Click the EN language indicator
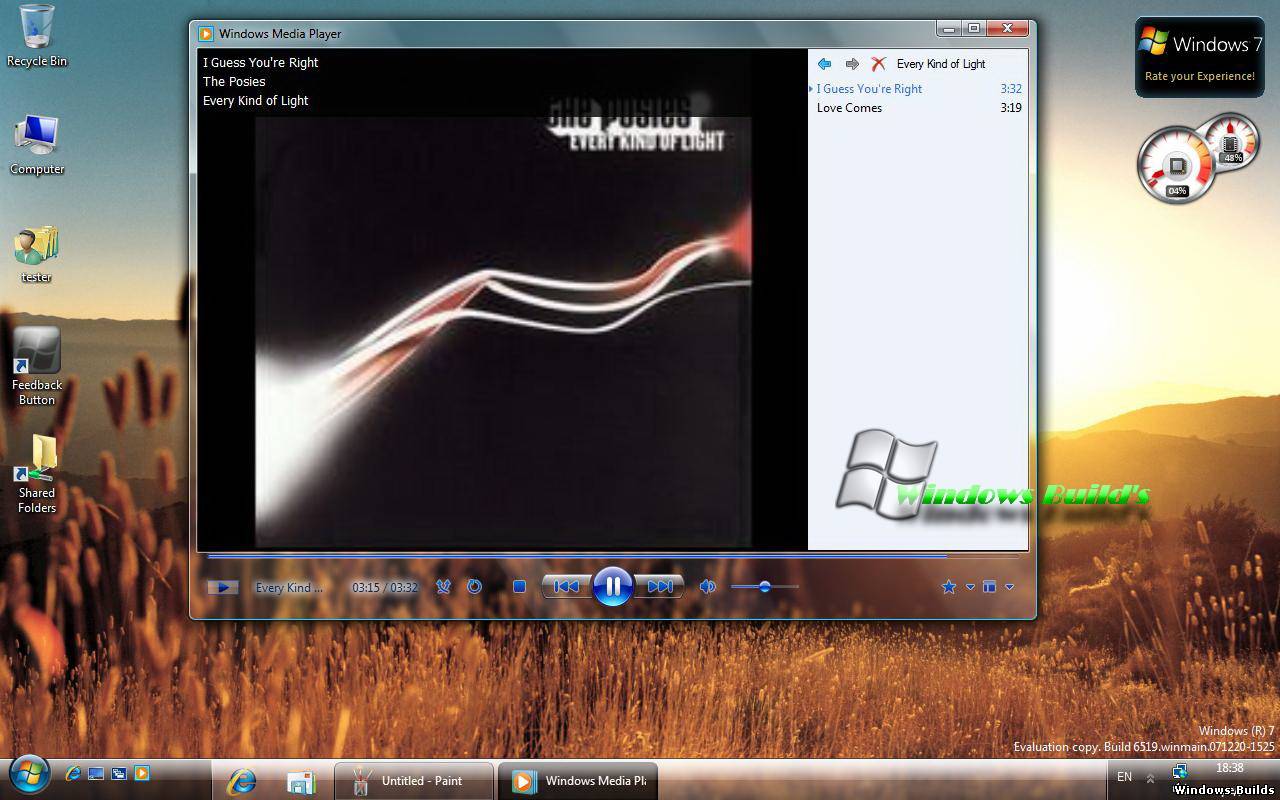 click(x=1124, y=777)
